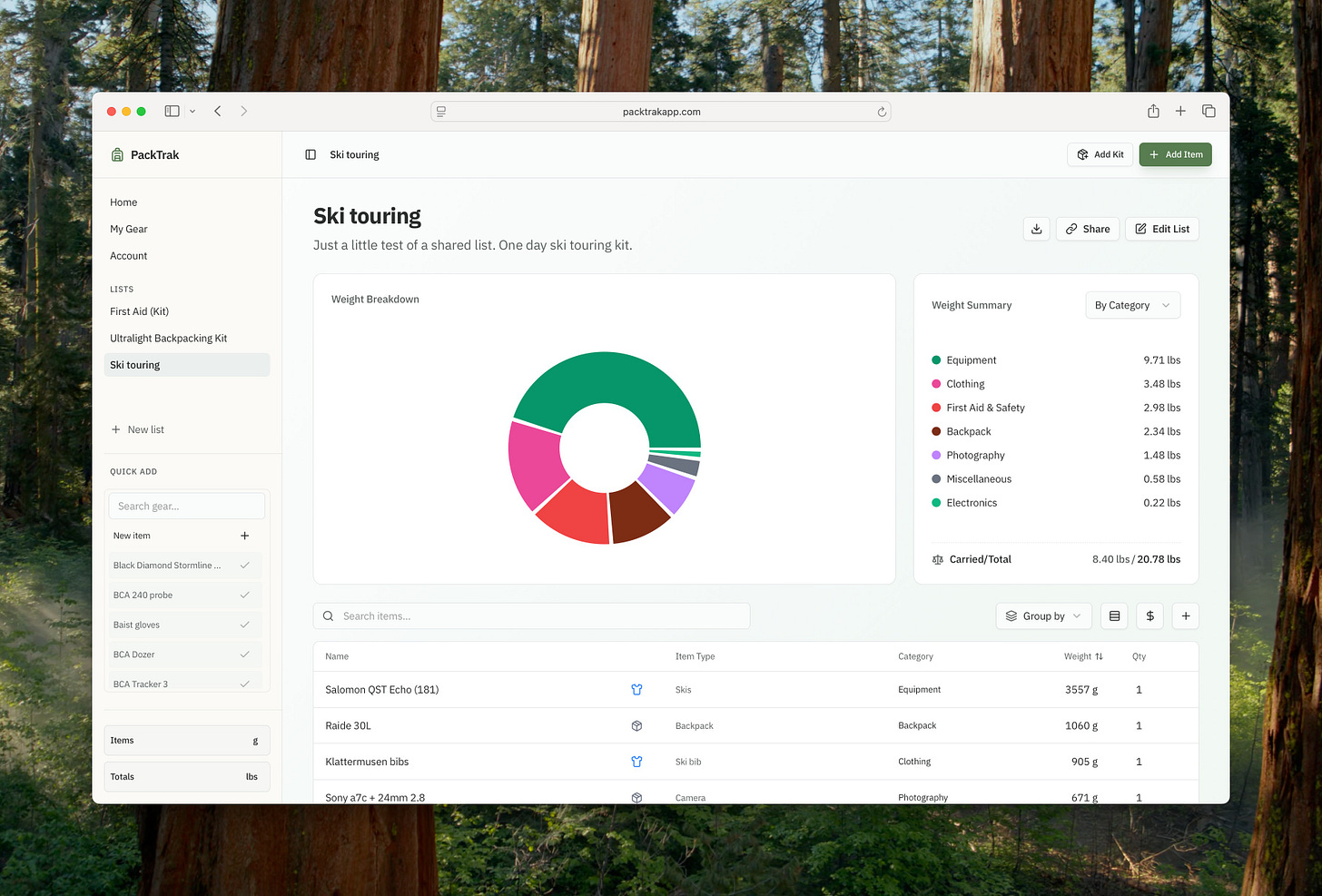Click the PackTrak backpack logo icon
Image resolution: width=1322 pixels, height=896 pixels.
pos(117,154)
